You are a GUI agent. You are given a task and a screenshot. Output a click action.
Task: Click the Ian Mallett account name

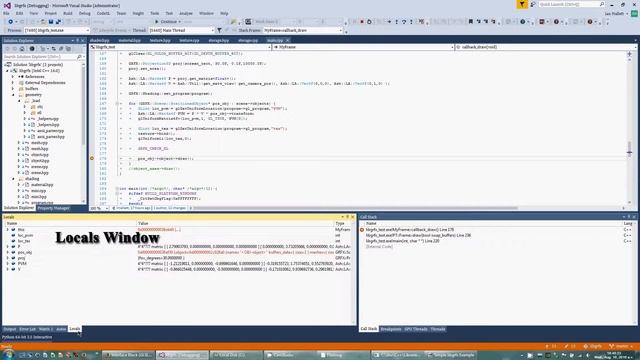(x=614, y=13)
